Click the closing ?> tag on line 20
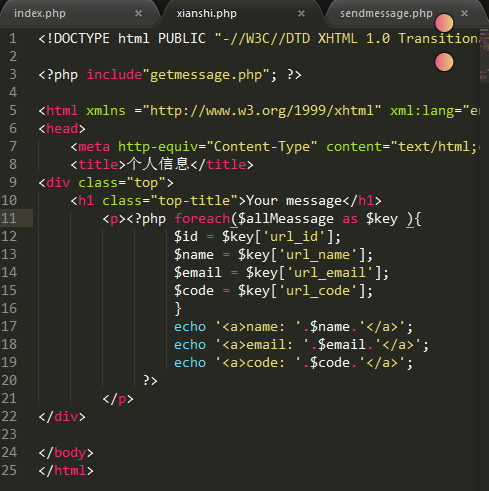Image resolution: width=489 pixels, height=491 pixels. (x=150, y=380)
